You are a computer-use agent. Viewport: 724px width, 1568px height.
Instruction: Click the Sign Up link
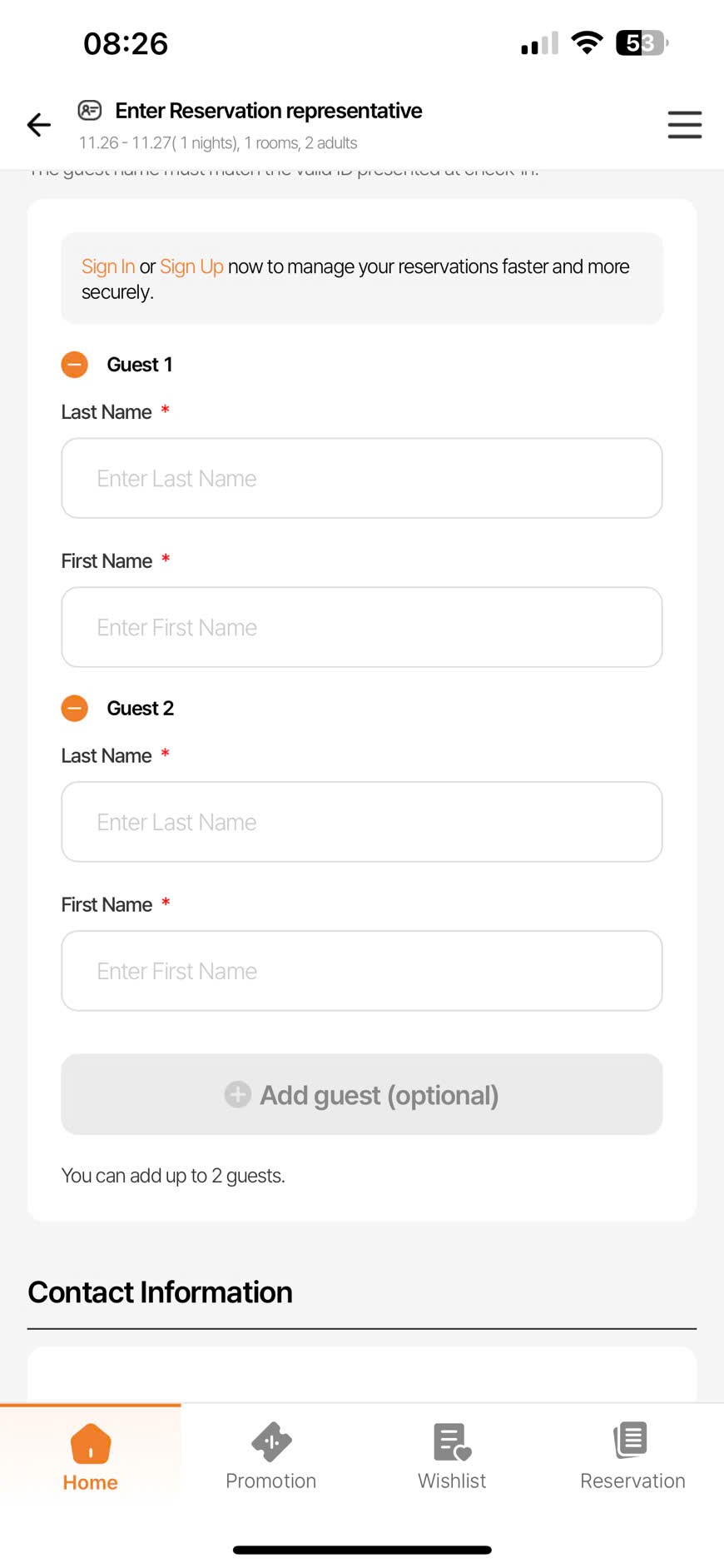click(x=191, y=266)
